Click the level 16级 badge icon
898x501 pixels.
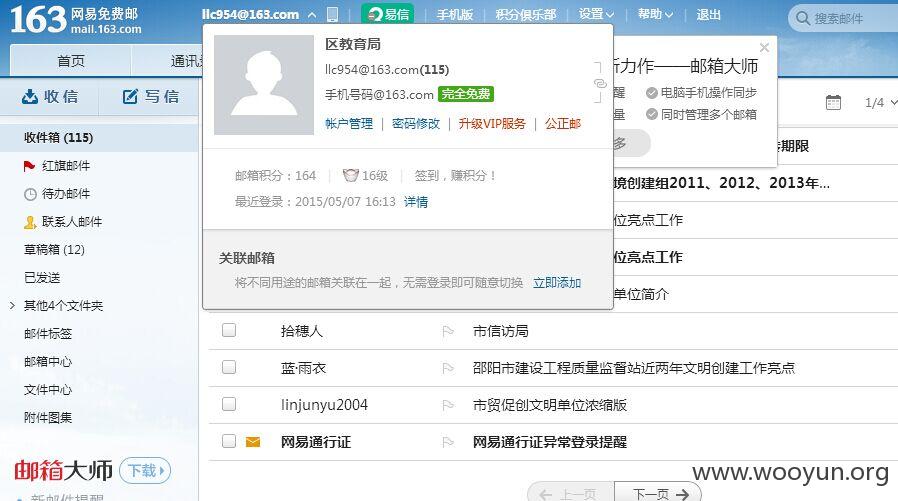pos(350,175)
